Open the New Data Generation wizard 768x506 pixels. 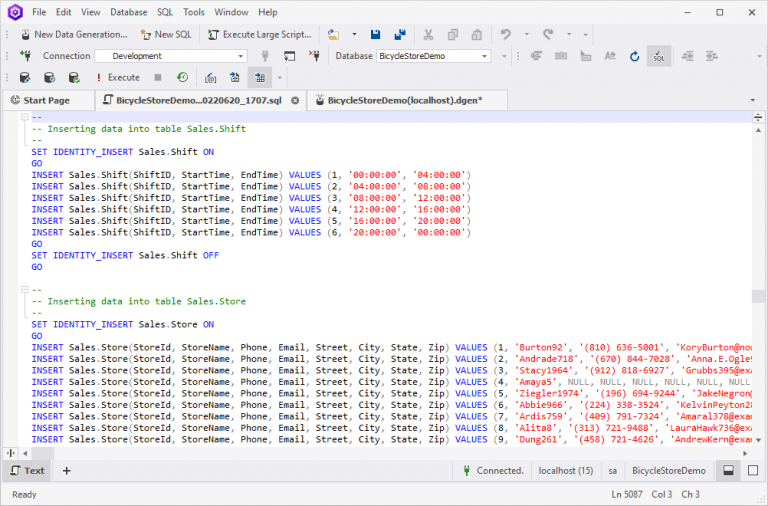(74, 34)
